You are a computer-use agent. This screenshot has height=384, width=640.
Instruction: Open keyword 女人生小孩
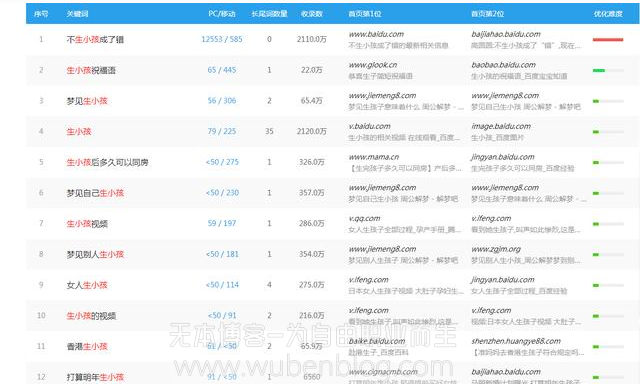click(87, 285)
